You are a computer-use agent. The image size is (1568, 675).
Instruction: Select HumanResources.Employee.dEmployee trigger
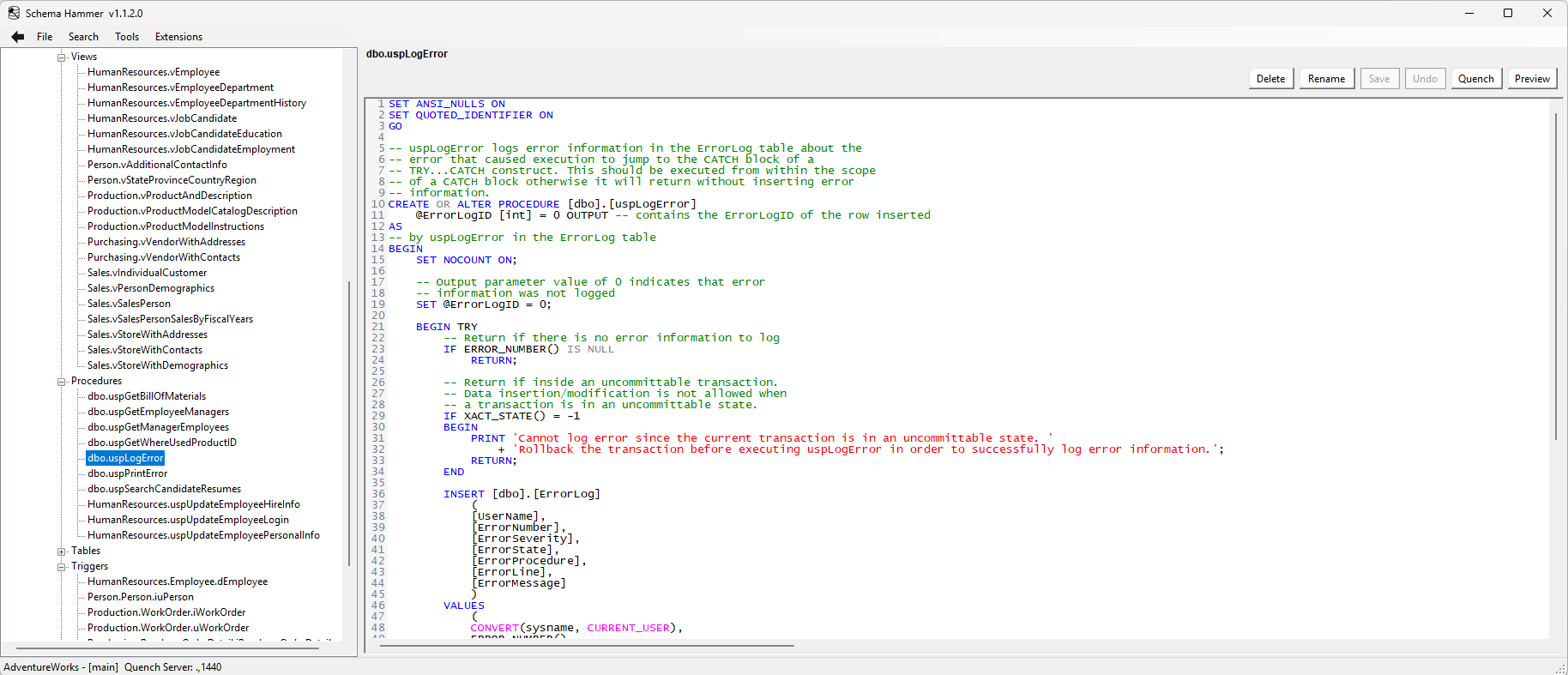click(x=178, y=582)
